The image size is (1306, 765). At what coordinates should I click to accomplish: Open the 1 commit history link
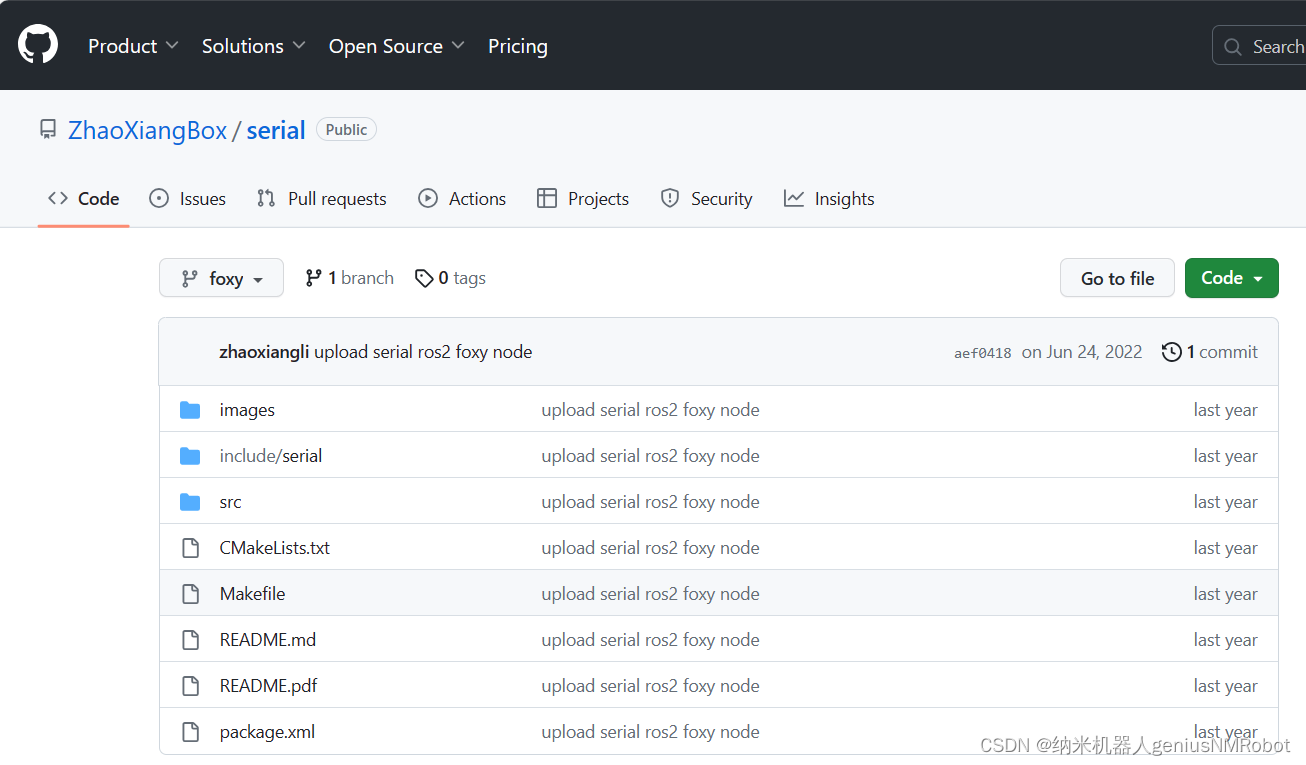coord(1210,352)
